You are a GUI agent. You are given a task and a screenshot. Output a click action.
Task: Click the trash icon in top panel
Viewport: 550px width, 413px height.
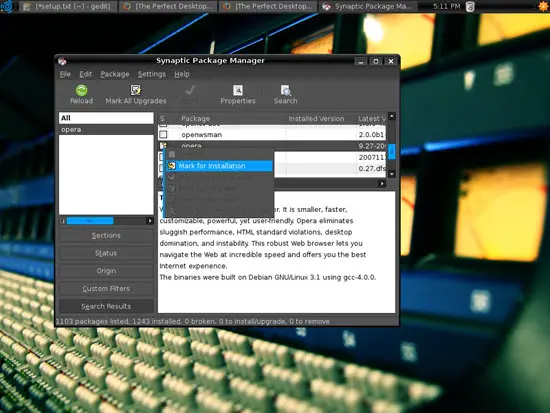tap(470, 6)
